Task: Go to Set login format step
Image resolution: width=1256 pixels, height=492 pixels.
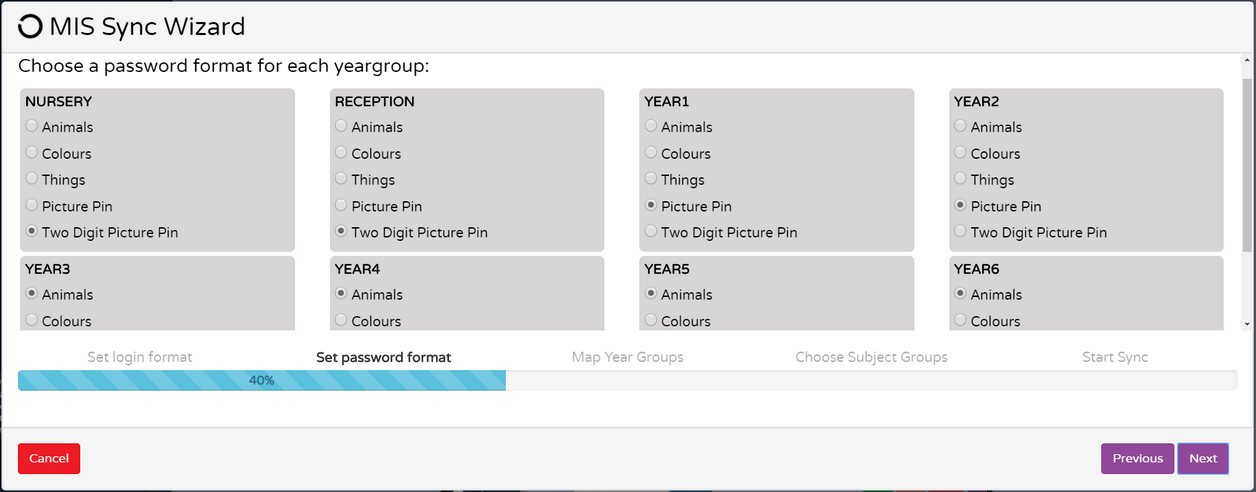Action: point(140,357)
